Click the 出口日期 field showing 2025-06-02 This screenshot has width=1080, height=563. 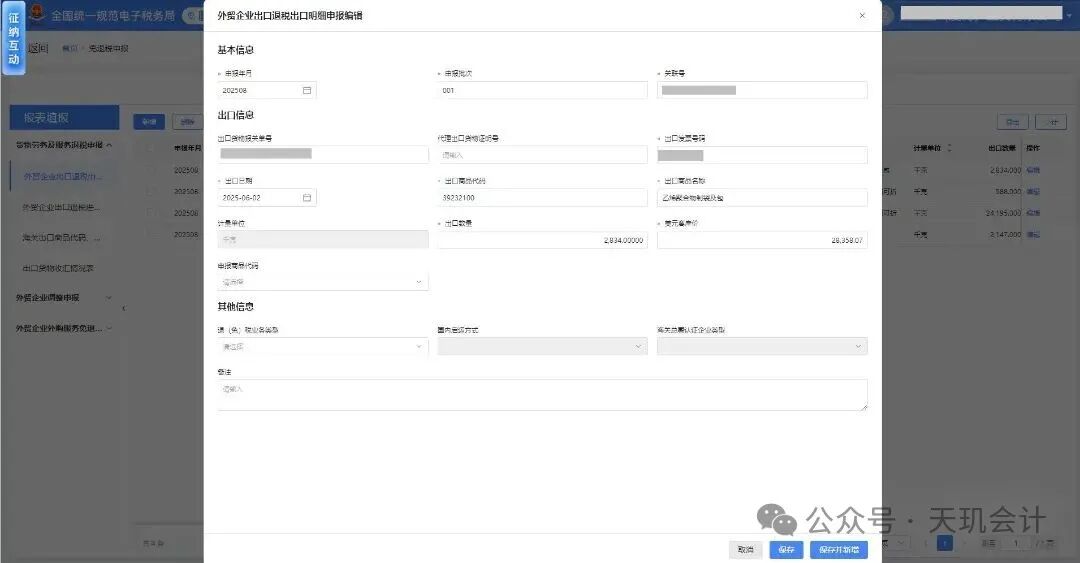coord(267,198)
